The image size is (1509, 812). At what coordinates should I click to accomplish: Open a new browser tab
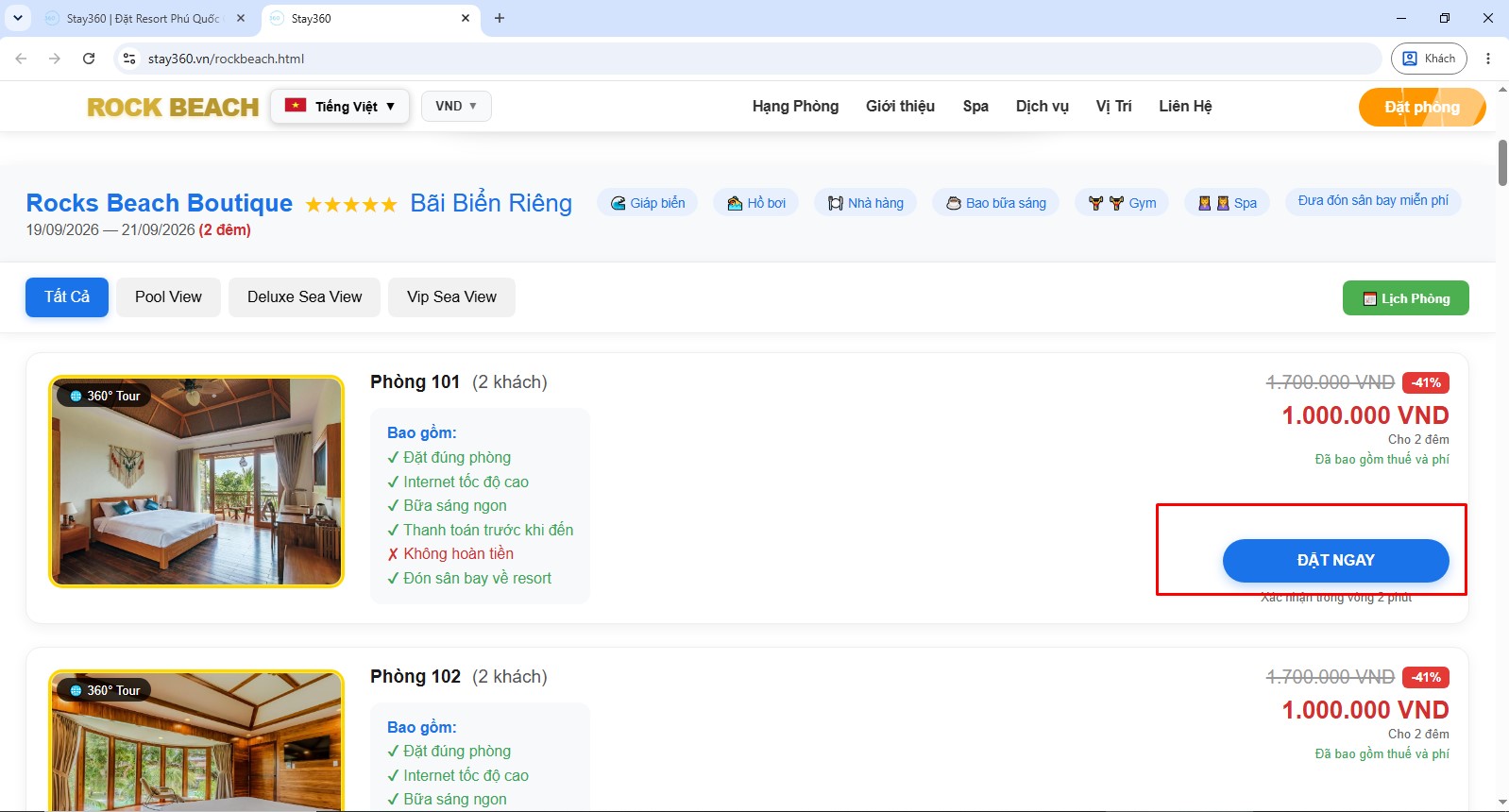pyautogui.click(x=500, y=18)
